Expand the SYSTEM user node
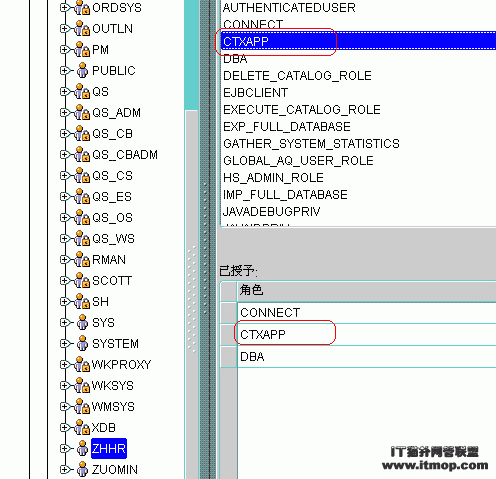The image size is (496, 479). (x=64, y=344)
